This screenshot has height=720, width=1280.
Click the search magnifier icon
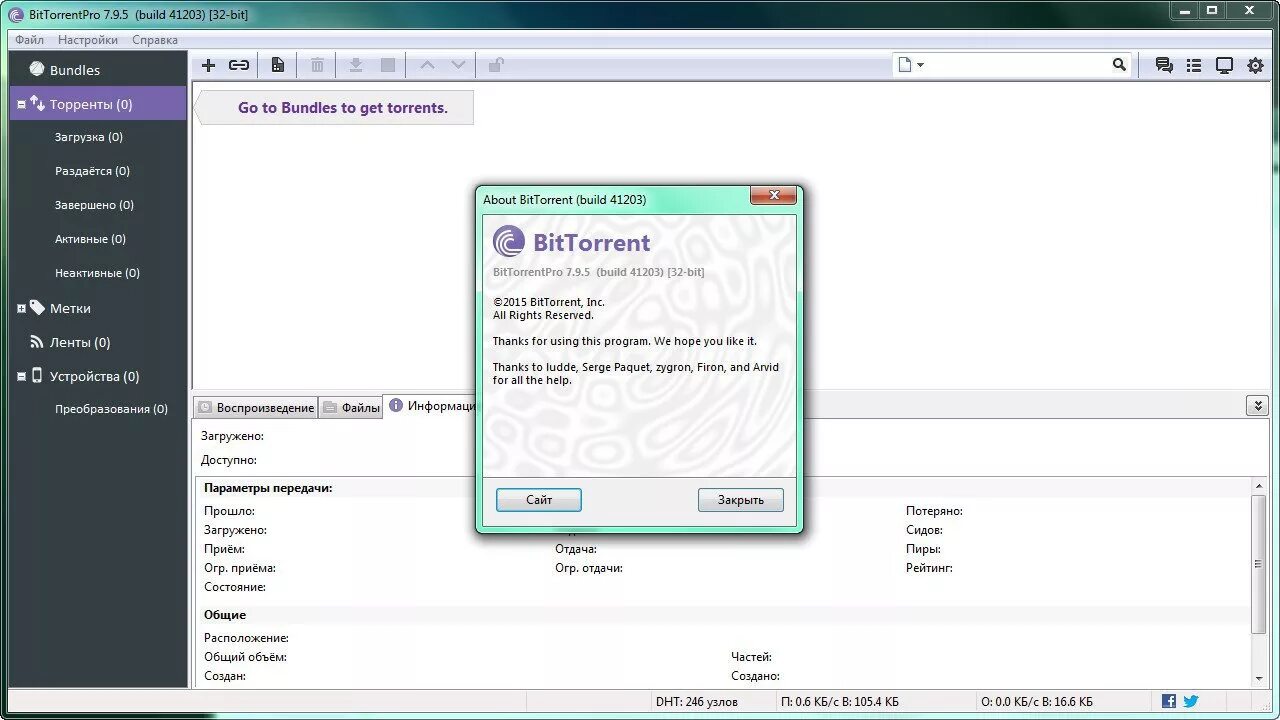(1119, 64)
